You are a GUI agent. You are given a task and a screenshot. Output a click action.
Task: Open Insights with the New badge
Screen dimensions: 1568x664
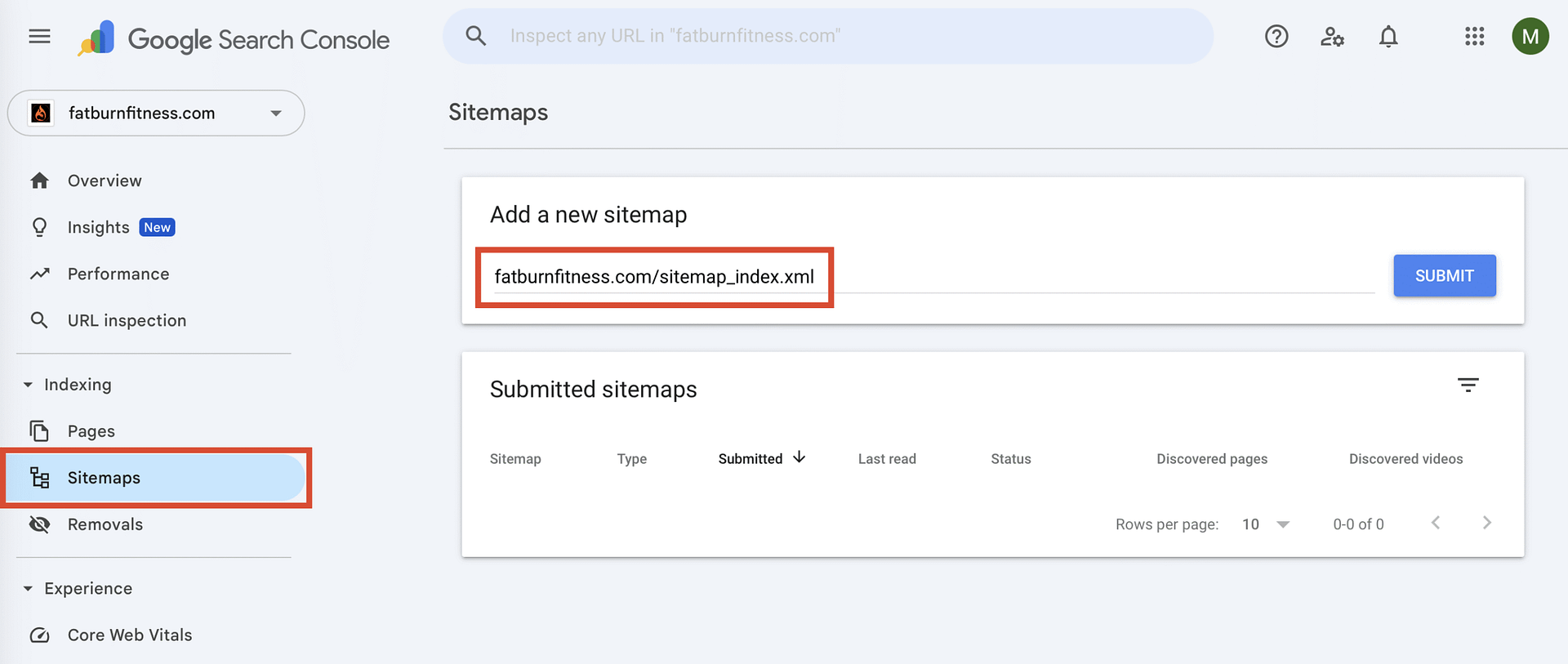[x=99, y=228]
